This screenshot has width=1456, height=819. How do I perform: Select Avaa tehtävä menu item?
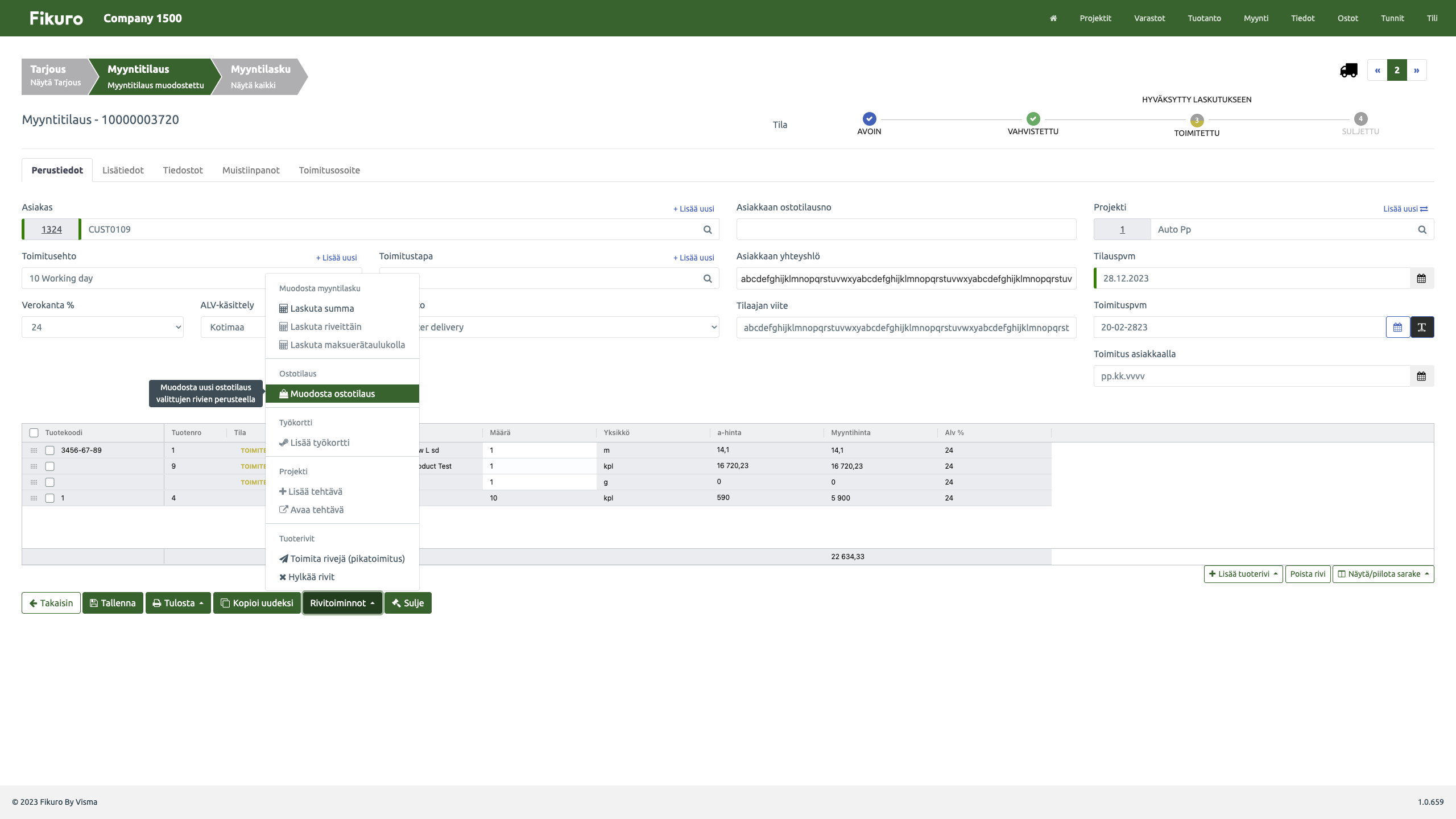[x=342, y=510]
